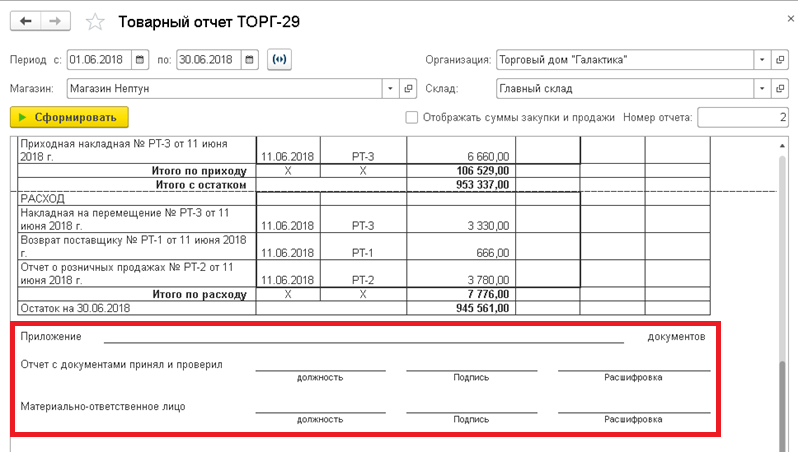Open the Магазин record with the open-form icon
Viewport: 798px width, 452px height.
pos(408,89)
